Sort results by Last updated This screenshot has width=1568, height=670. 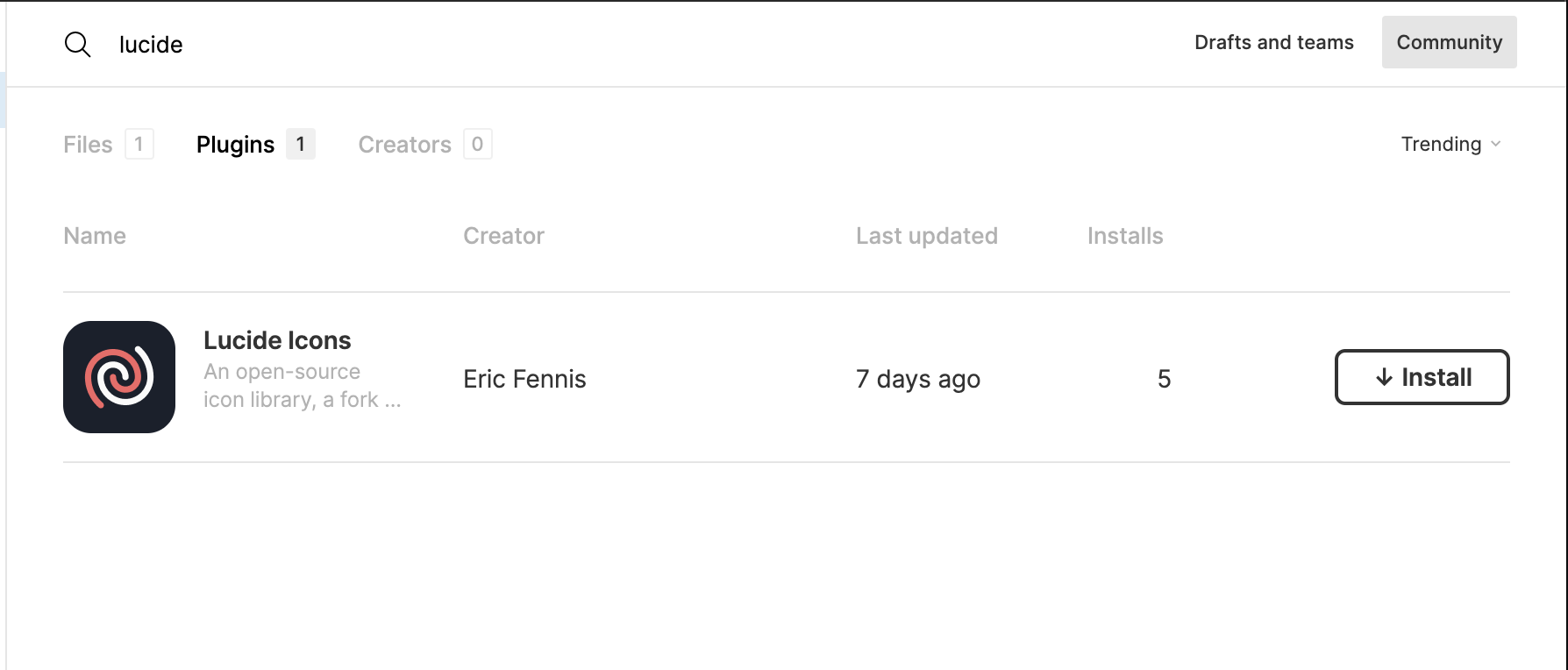coord(927,235)
